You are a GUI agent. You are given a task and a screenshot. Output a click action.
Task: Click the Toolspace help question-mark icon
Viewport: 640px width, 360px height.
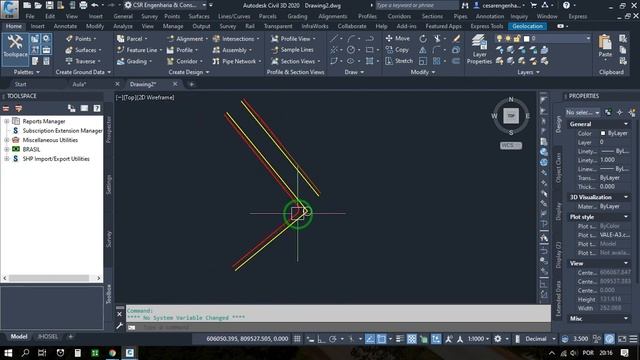coord(97,108)
